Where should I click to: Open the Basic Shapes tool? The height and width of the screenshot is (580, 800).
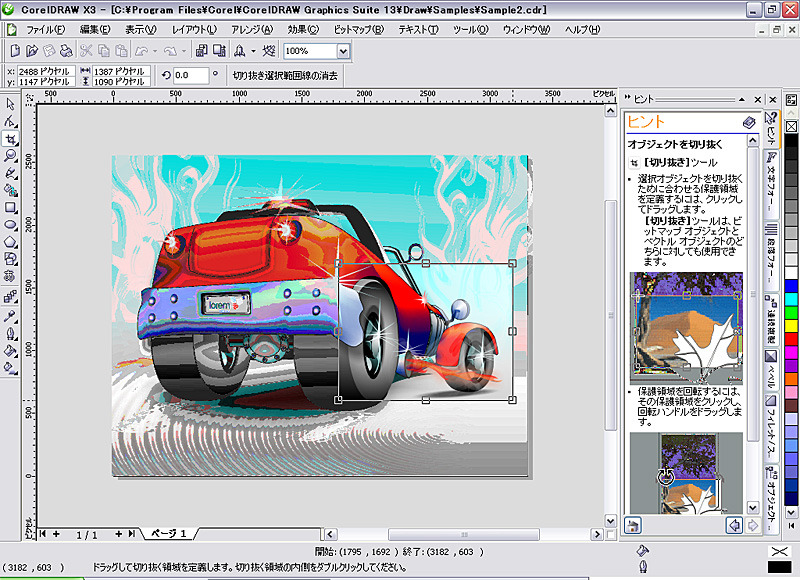(x=10, y=259)
